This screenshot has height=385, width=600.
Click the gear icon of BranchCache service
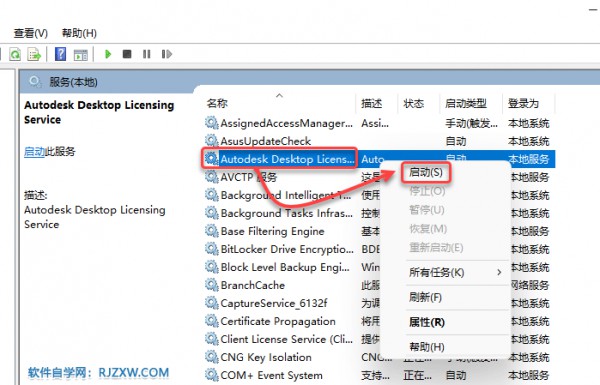211,285
